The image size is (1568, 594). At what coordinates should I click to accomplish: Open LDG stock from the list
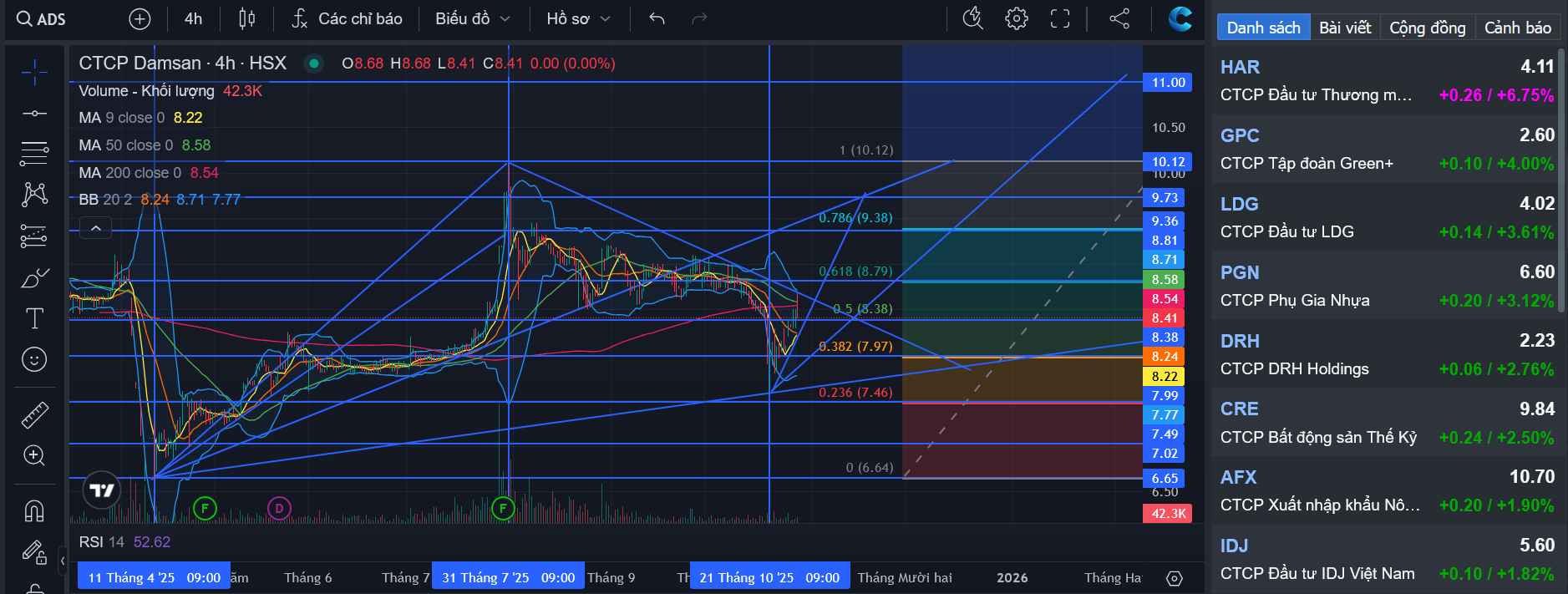[1387, 217]
